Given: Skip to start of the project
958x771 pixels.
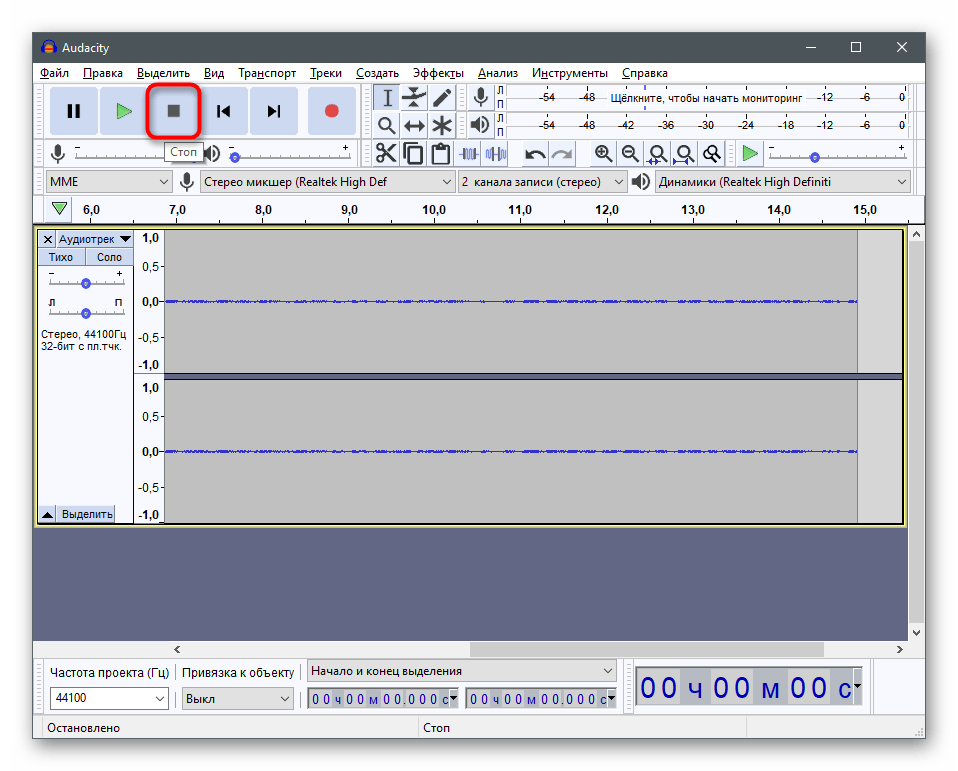Looking at the screenshot, I should click(224, 111).
